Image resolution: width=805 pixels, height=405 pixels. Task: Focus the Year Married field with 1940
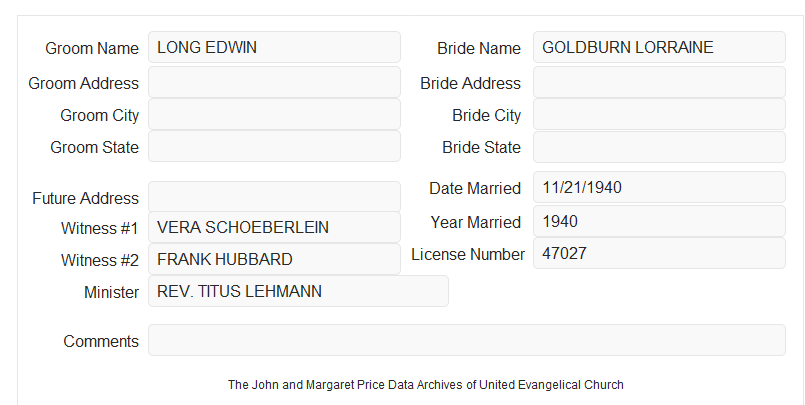[x=659, y=221]
